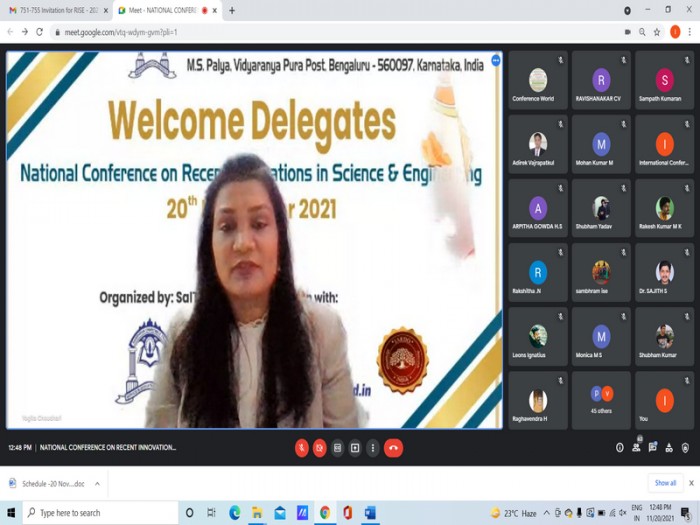Click the present now icon
The width and height of the screenshot is (700, 525).
tap(355, 448)
